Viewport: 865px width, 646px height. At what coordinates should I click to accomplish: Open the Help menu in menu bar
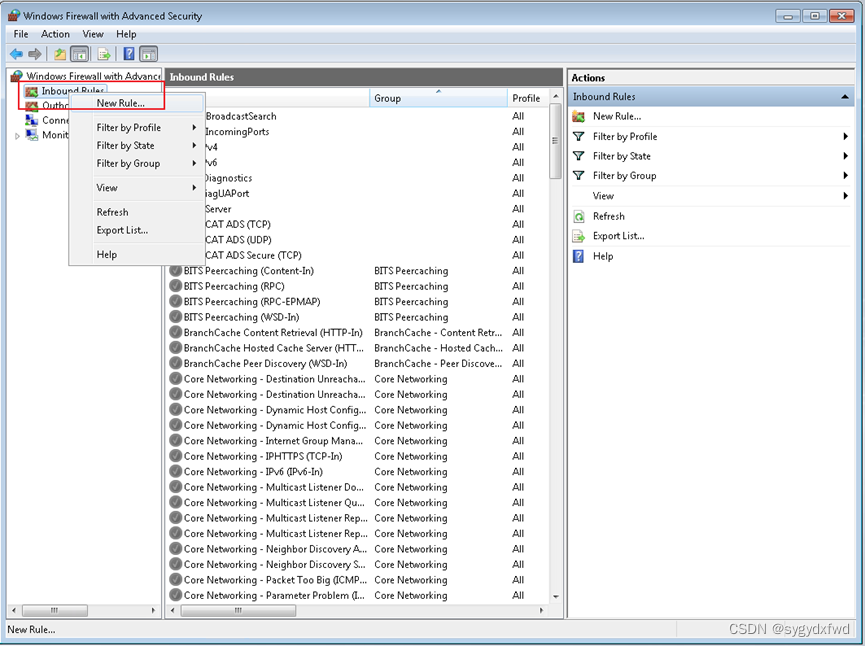click(x=126, y=34)
